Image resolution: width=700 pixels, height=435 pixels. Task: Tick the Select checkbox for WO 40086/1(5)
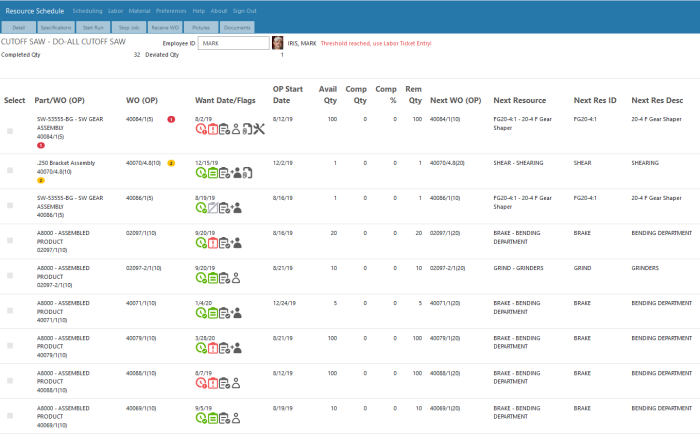pos(10,205)
